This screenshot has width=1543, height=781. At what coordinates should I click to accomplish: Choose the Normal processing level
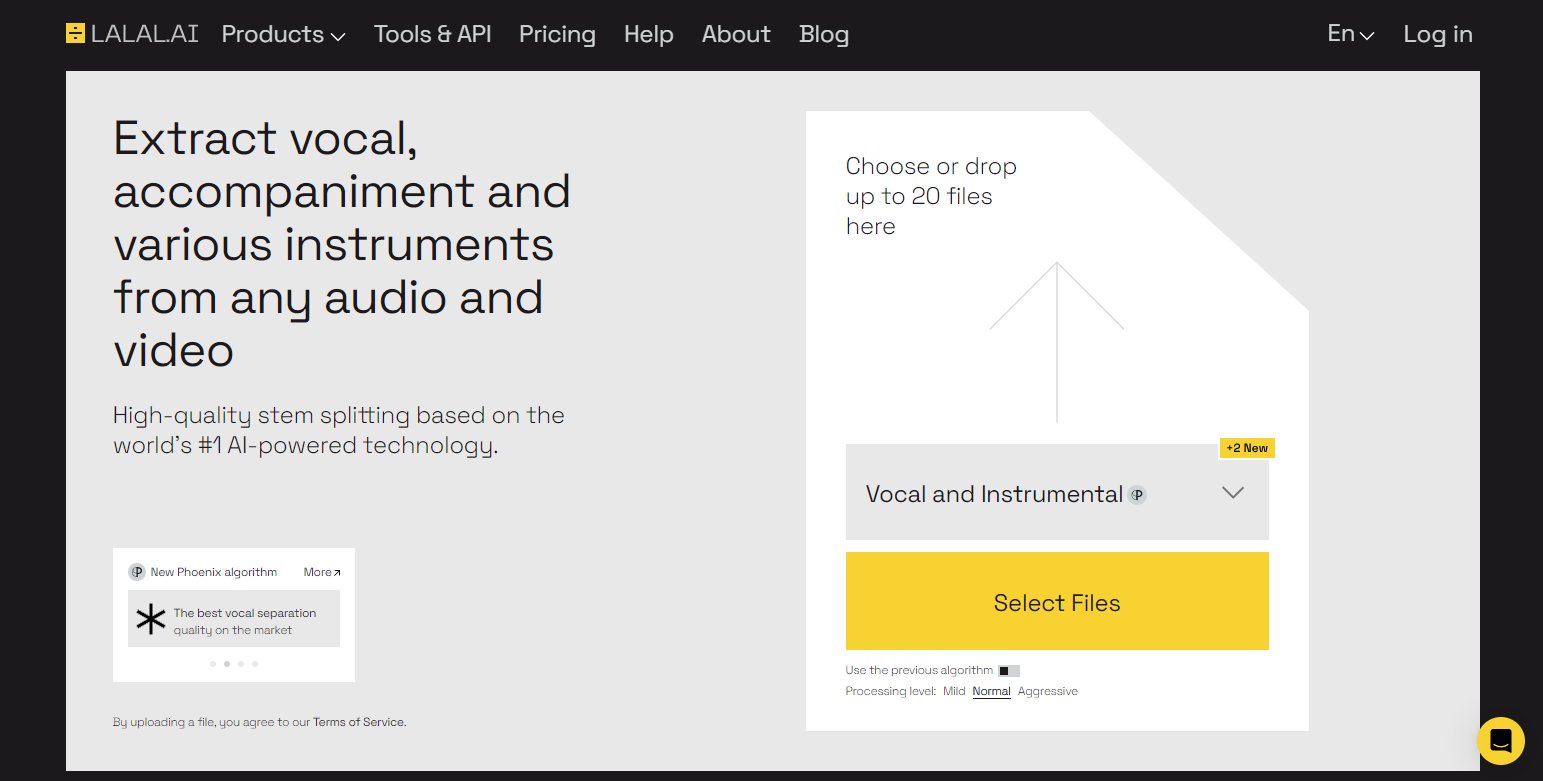[x=991, y=691]
